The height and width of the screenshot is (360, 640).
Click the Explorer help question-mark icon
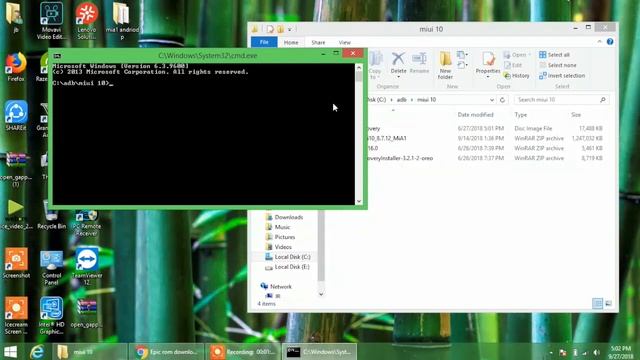pyautogui.click(x=610, y=42)
